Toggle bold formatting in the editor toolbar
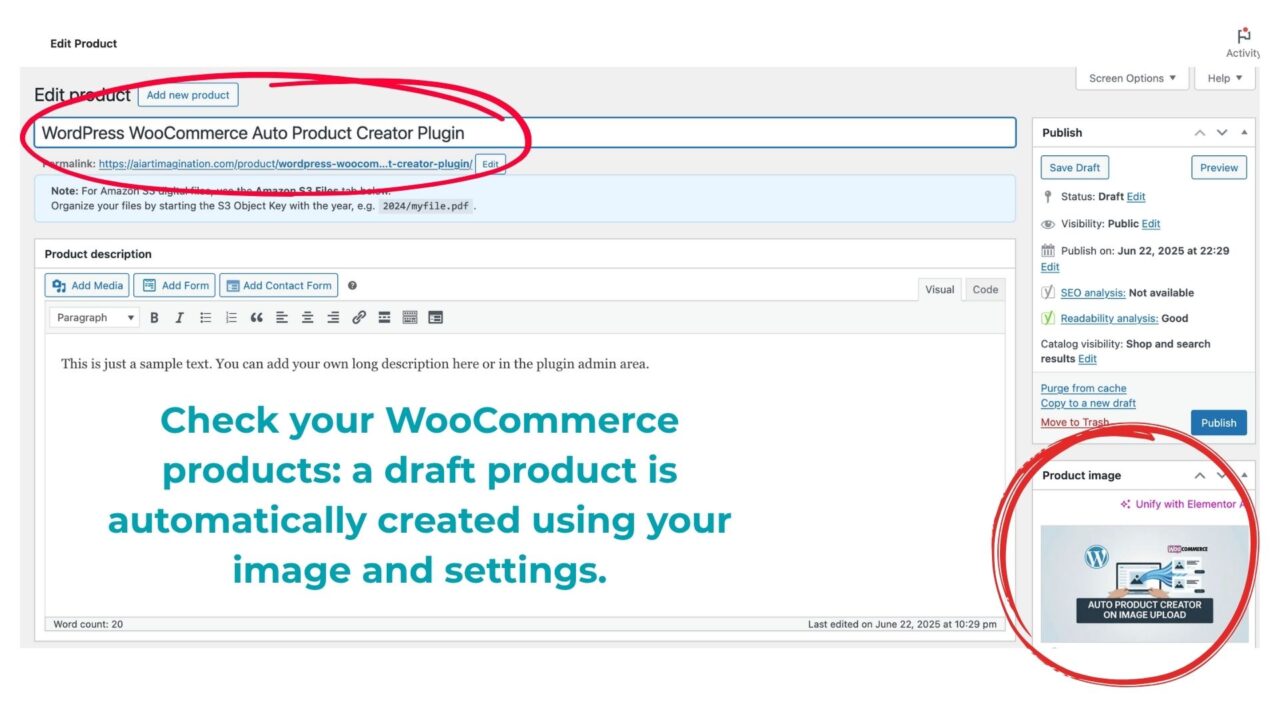Viewport: 1280px width, 720px height. [154, 318]
